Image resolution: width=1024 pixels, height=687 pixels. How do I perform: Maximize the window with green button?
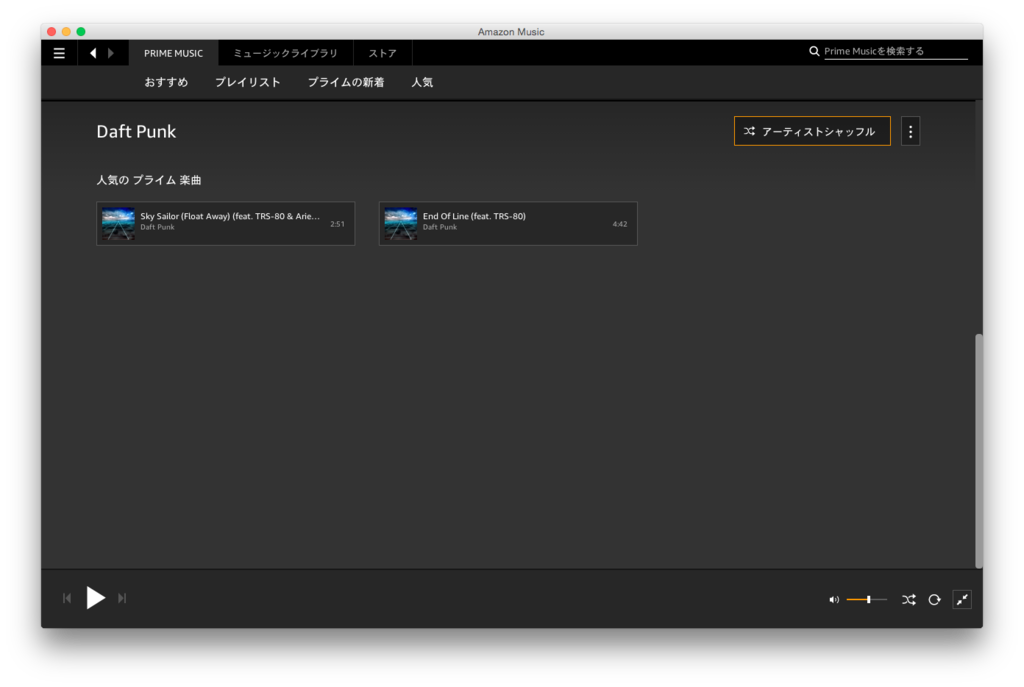(x=81, y=31)
